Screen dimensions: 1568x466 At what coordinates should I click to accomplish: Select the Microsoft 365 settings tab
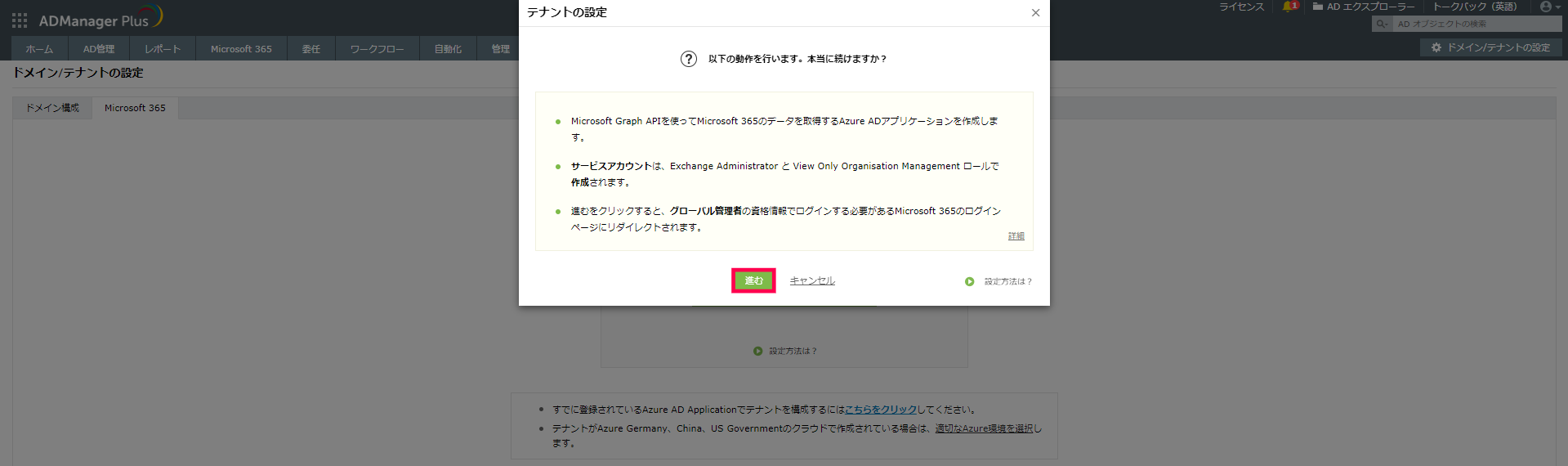(x=135, y=108)
